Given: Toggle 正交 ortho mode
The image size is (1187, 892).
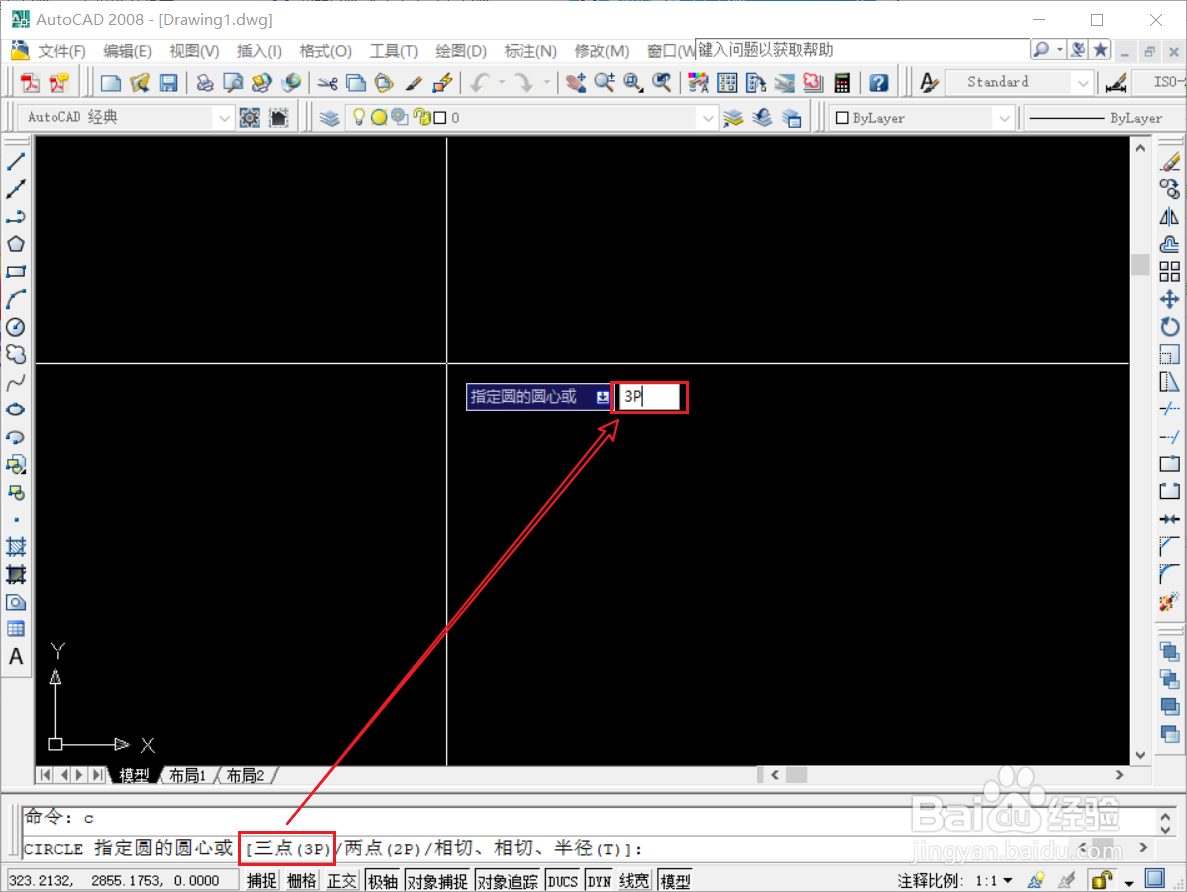Looking at the screenshot, I should click(x=341, y=881).
